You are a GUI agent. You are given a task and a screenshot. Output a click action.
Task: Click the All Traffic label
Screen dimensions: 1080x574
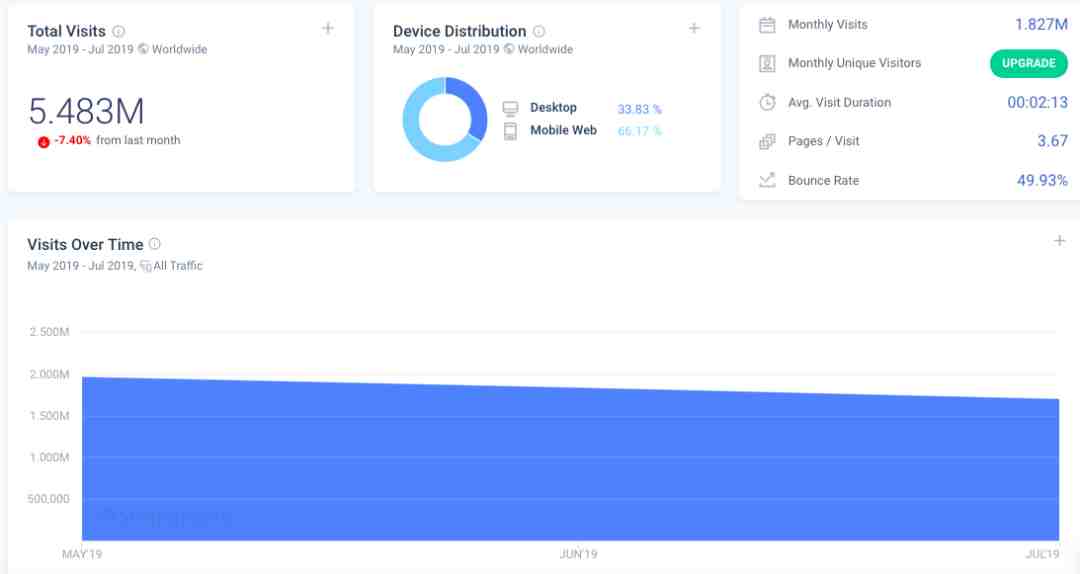178,266
